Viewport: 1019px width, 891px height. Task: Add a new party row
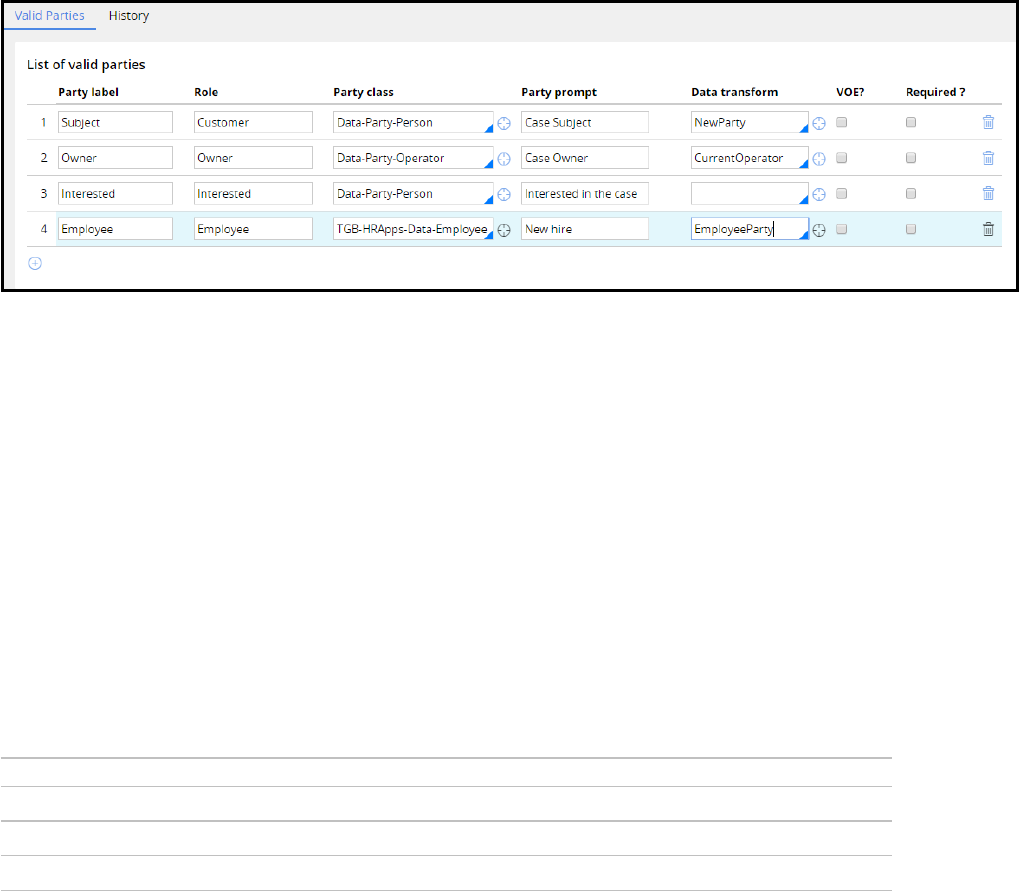[35, 264]
